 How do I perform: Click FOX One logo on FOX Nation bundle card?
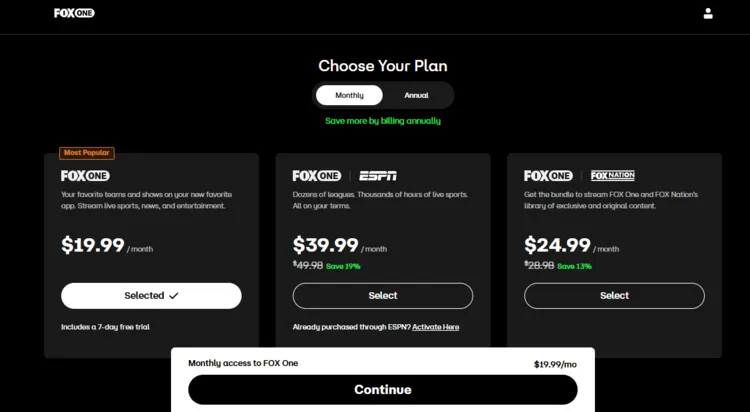[548, 175]
